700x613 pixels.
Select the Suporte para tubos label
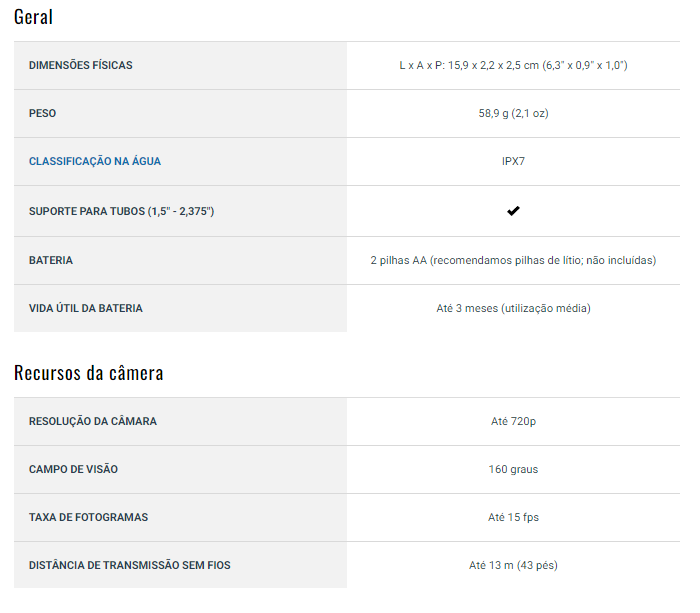[121, 211]
